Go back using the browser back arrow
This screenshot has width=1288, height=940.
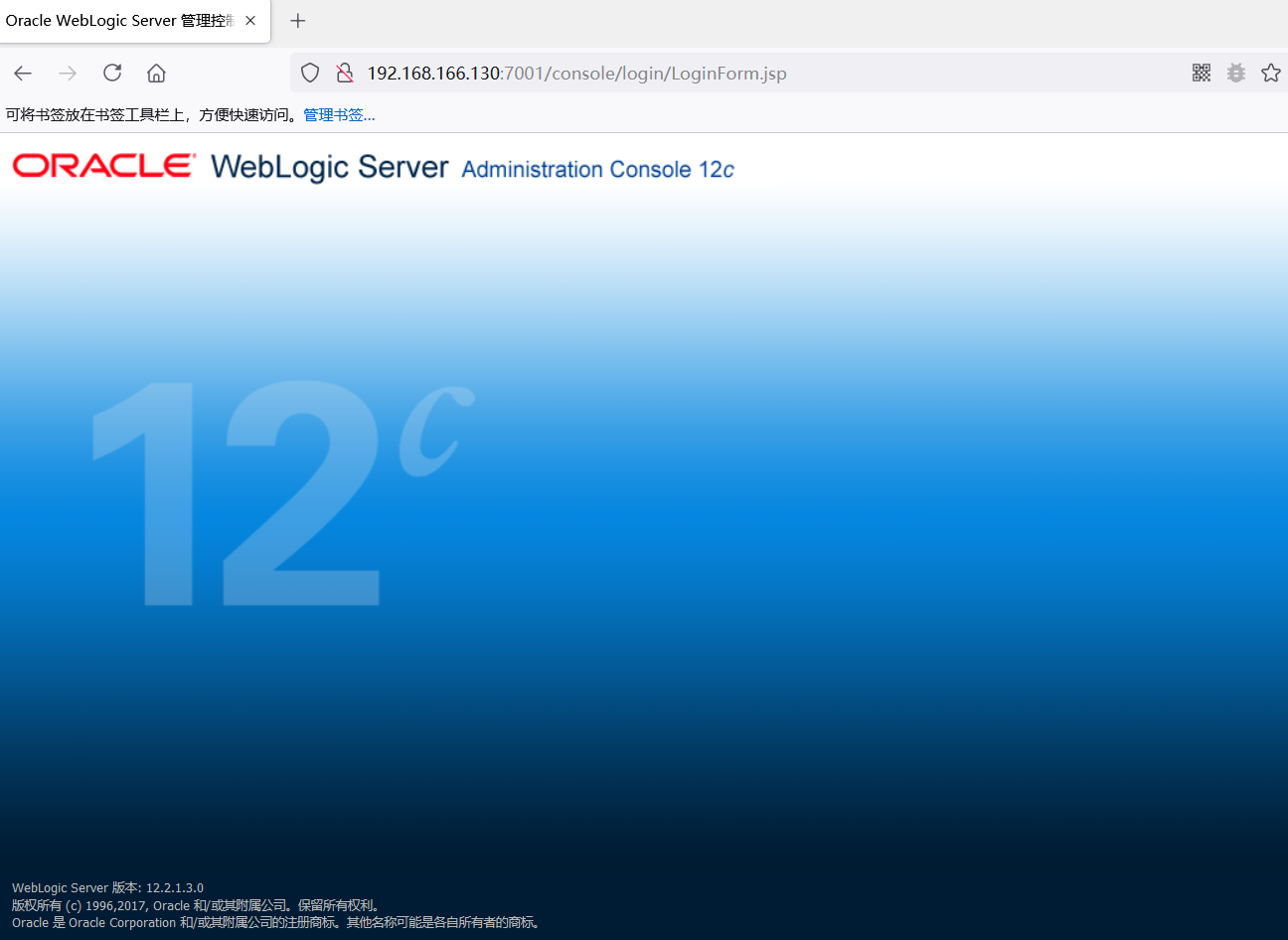coord(23,73)
